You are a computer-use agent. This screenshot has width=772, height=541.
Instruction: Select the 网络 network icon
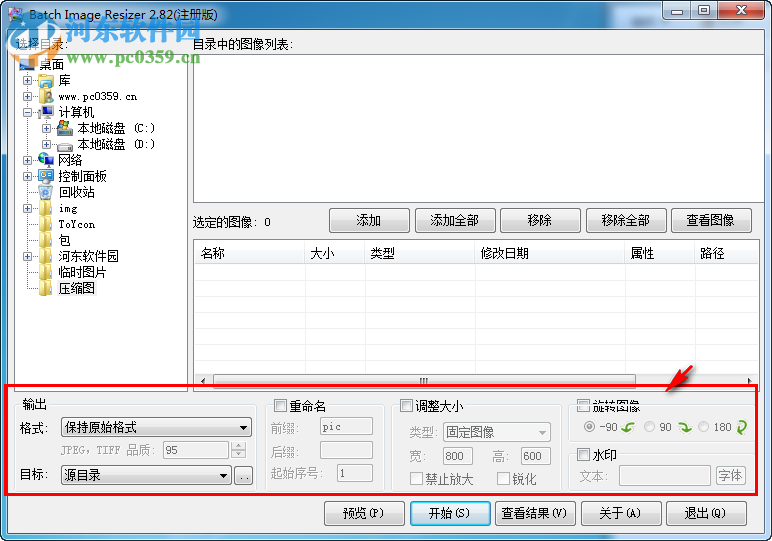pyautogui.click(x=46, y=159)
